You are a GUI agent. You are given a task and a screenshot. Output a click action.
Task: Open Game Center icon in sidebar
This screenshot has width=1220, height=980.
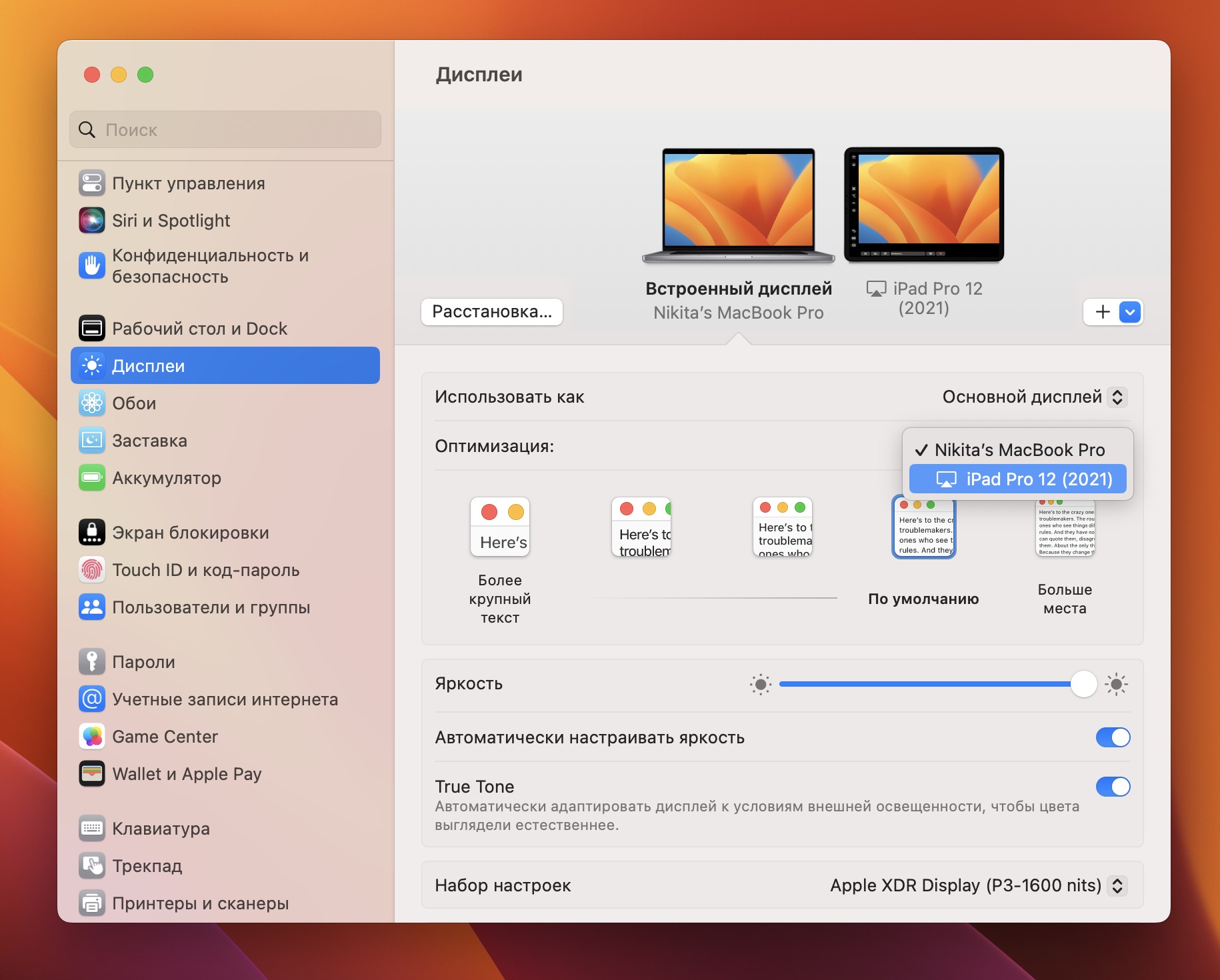(92, 737)
